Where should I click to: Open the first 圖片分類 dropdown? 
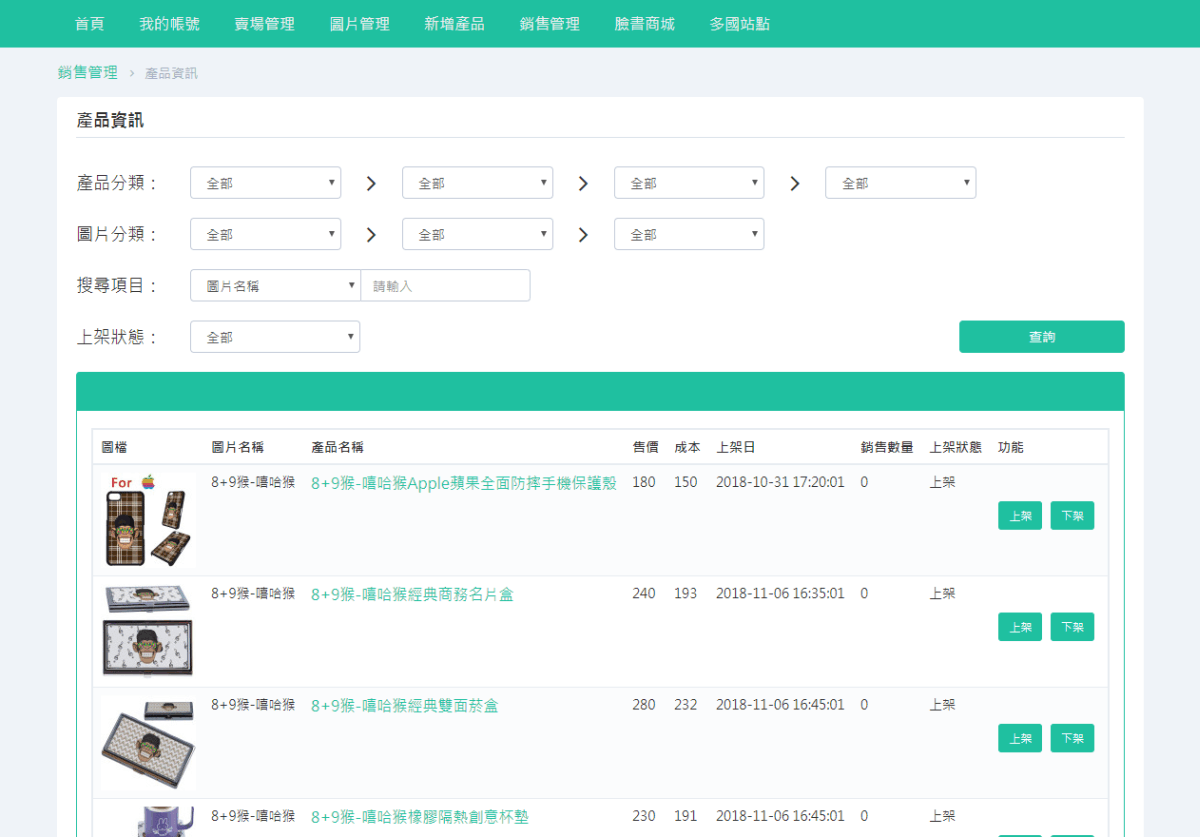pos(265,233)
